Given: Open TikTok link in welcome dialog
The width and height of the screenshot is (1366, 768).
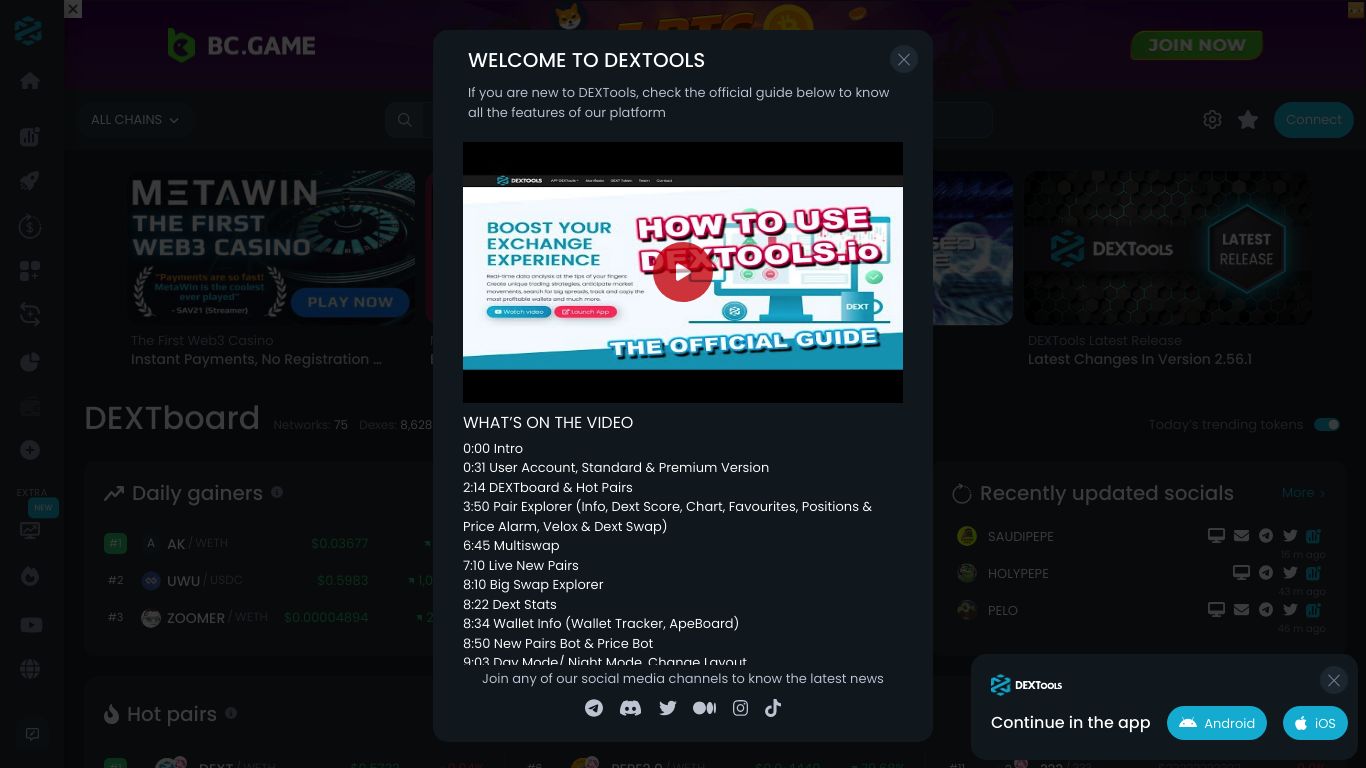Looking at the screenshot, I should click(x=773, y=708).
